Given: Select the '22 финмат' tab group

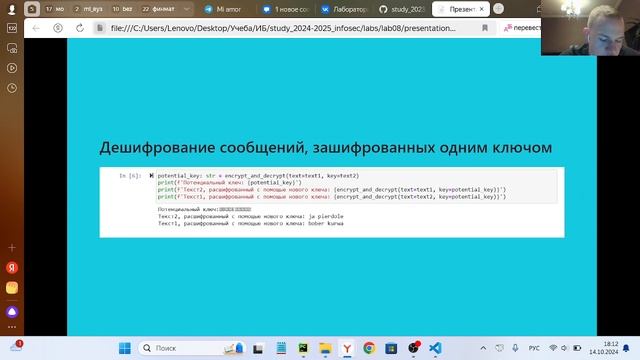Looking at the screenshot, I should pyautogui.click(x=158, y=9).
